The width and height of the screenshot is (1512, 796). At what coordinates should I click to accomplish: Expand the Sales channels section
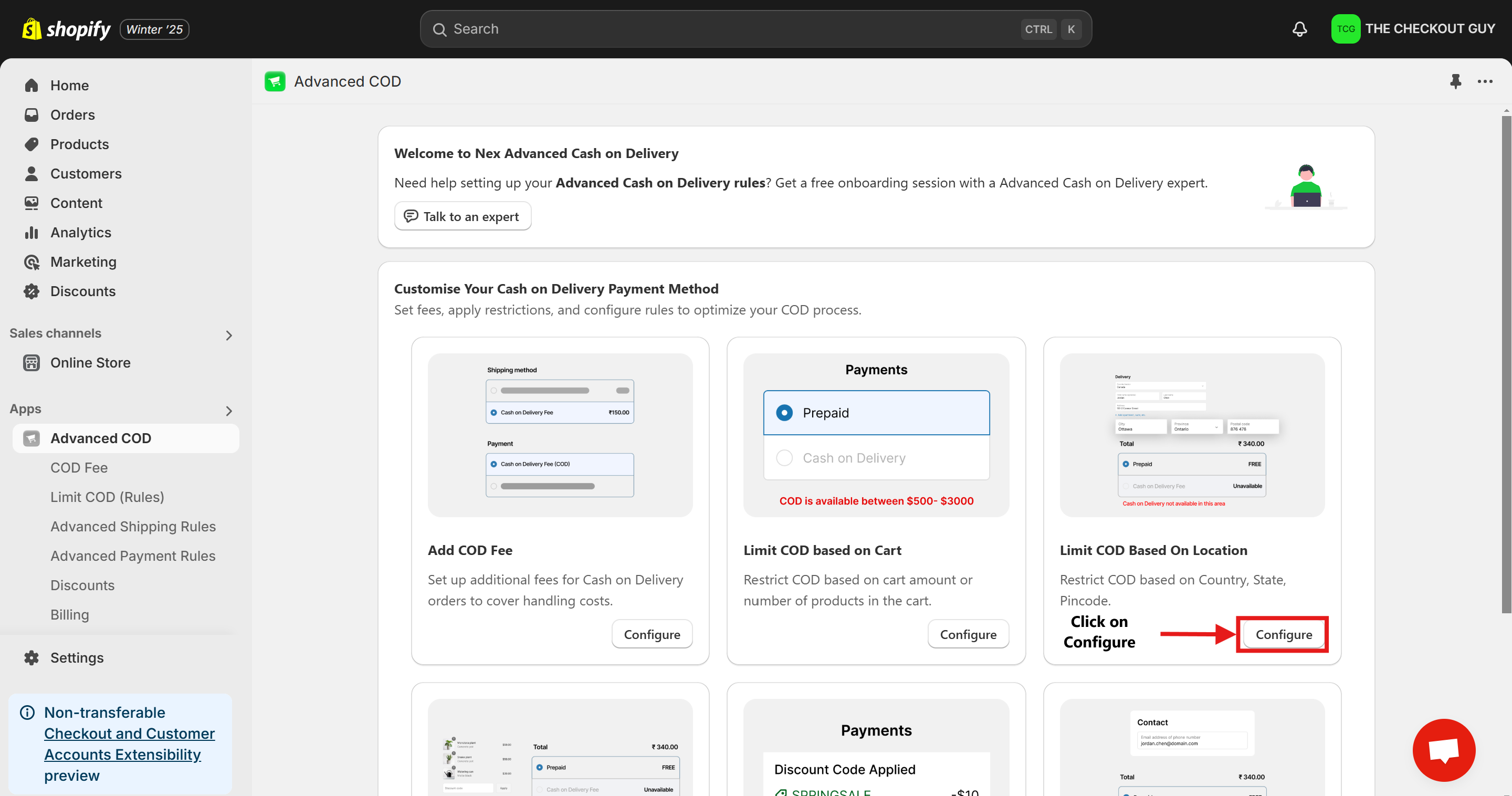[229, 335]
